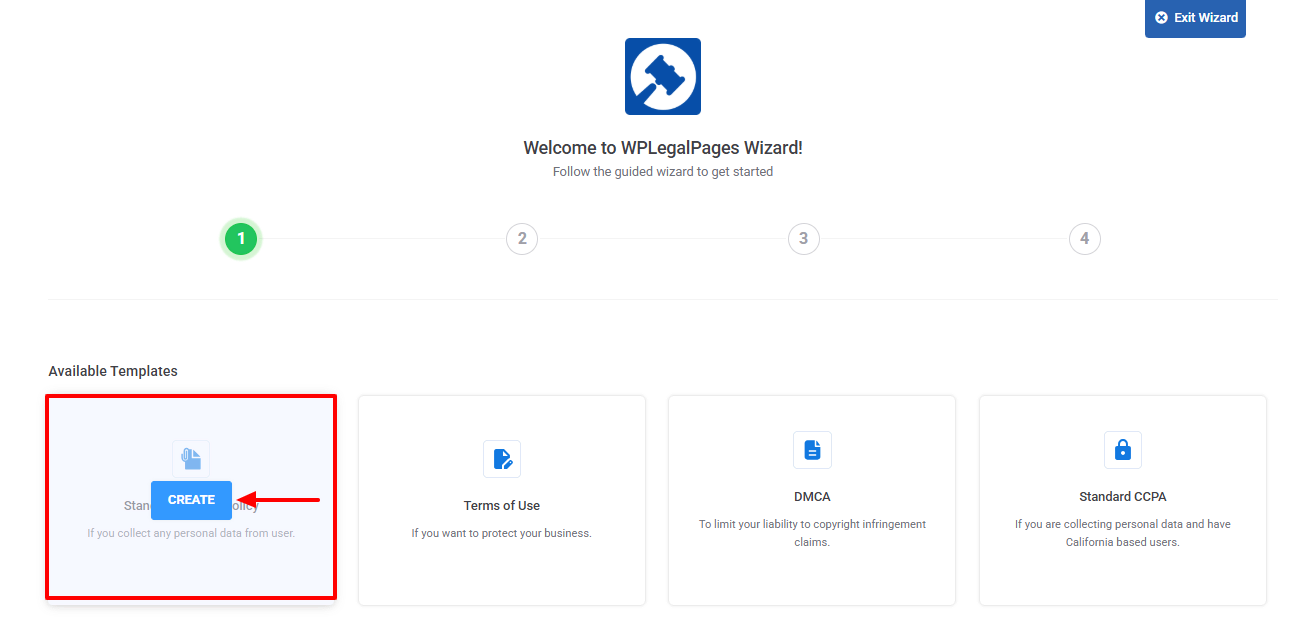Image resolution: width=1309 pixels, height=627 pixels.
Task: Open the Terms of Use template title
Action: pos(502,506)
